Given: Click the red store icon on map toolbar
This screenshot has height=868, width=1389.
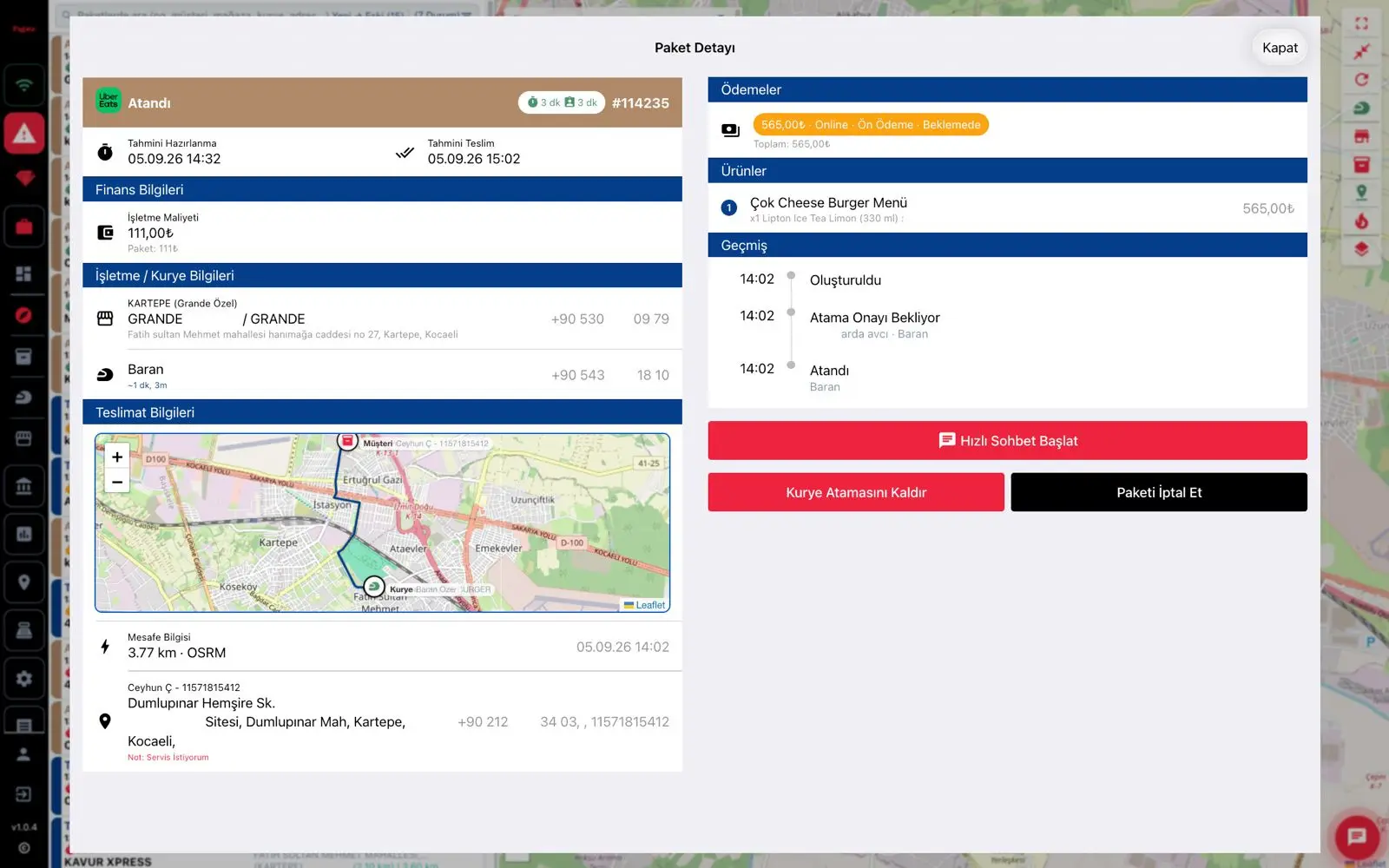Looking at the screenshot, I should tap(1361, 136).
